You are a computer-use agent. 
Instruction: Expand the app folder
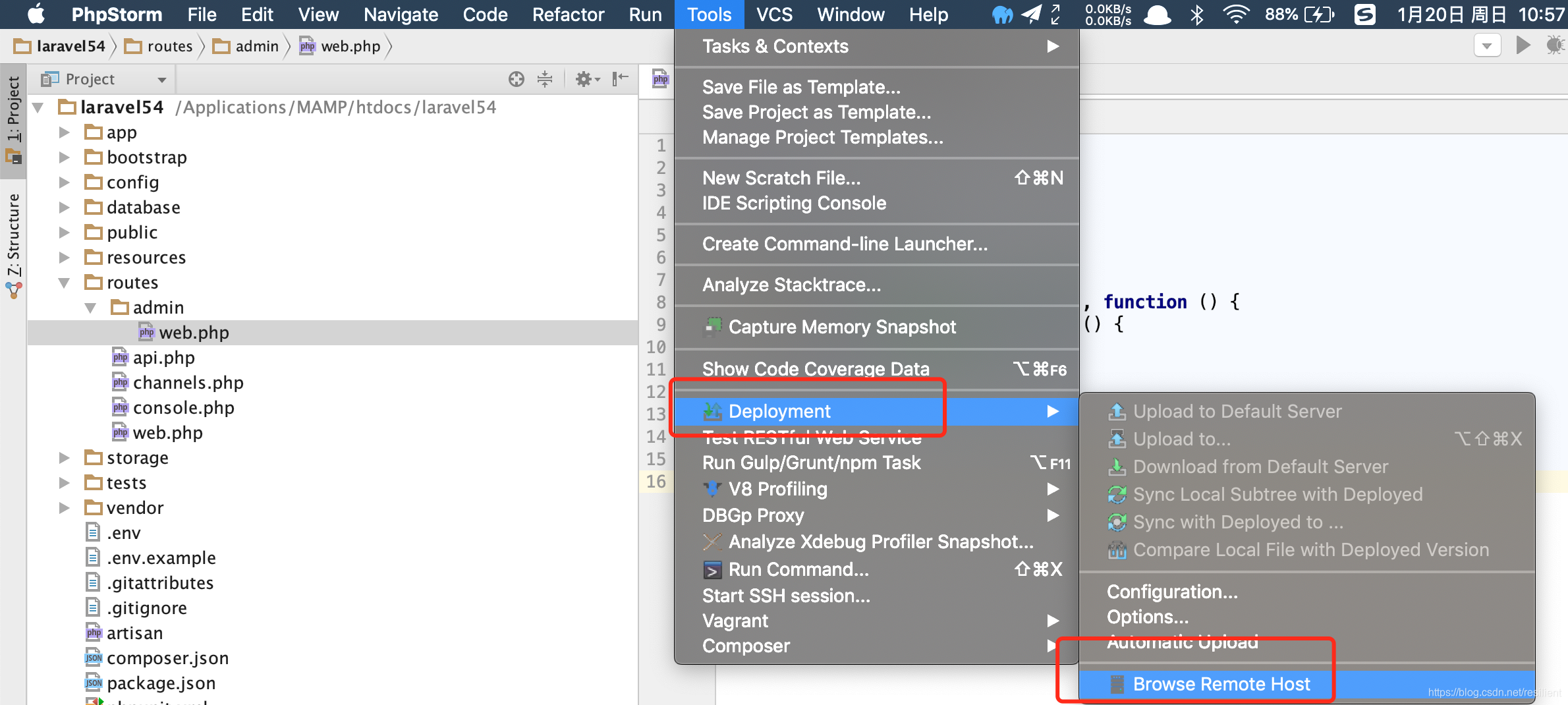64,132
